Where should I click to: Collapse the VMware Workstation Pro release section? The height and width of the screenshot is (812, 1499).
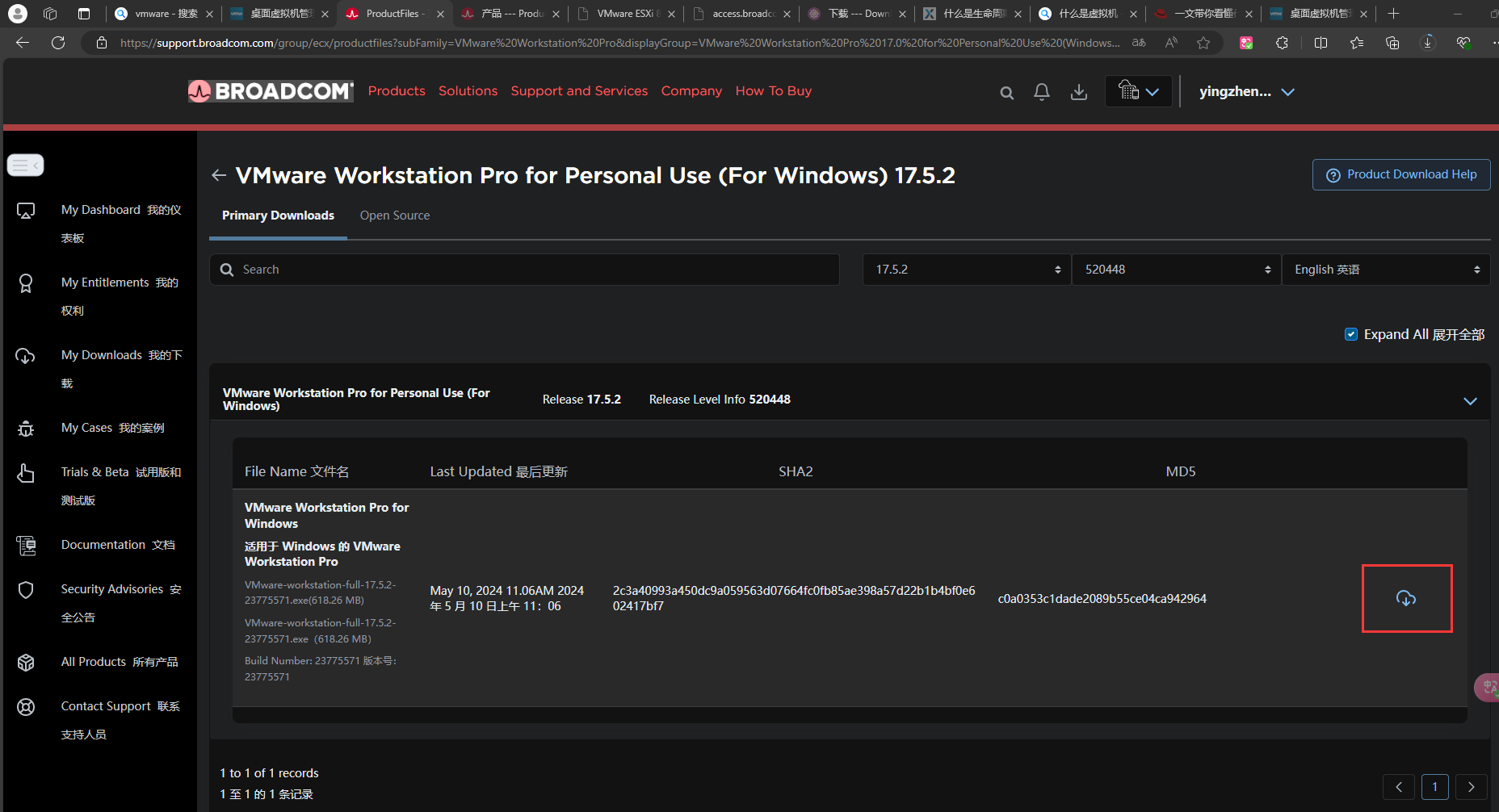pyautogui.click(x=1470, y=401)
